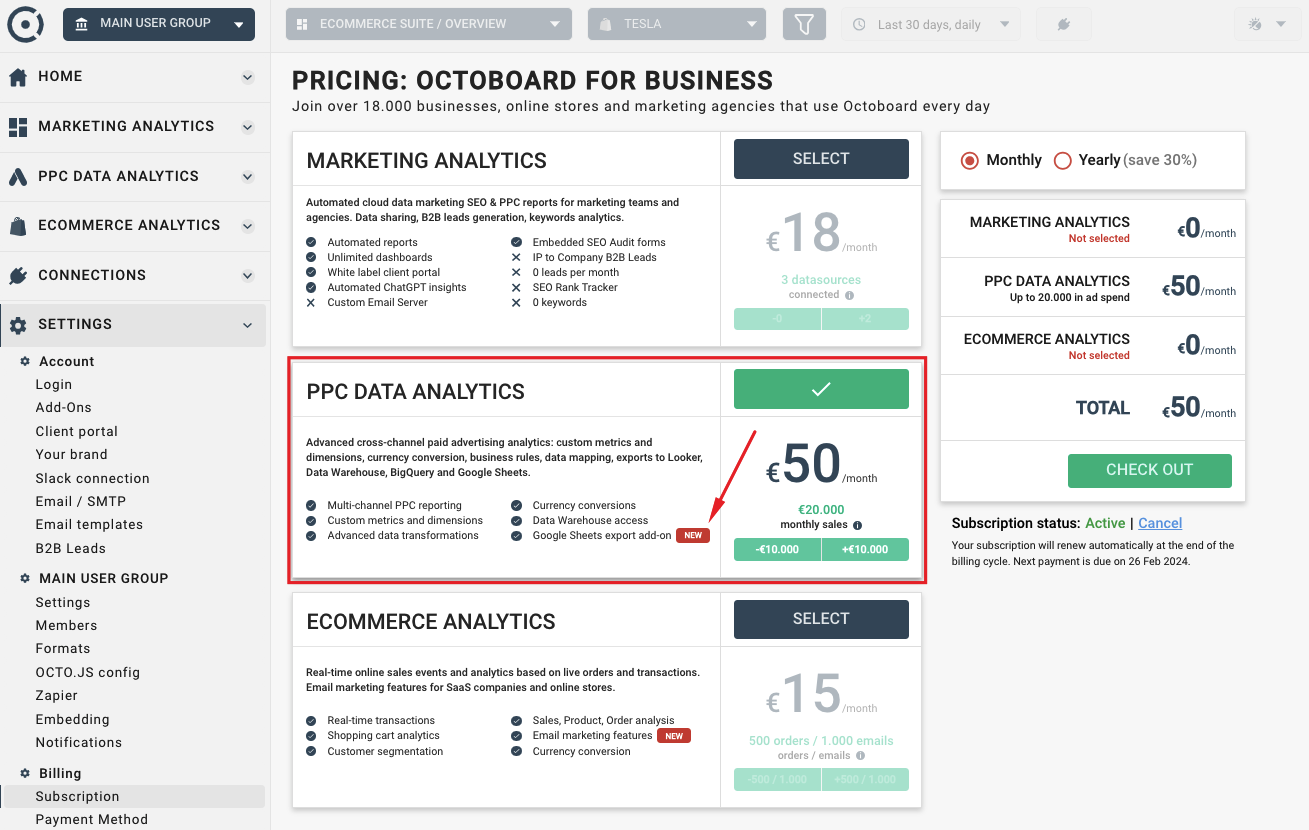Click NEW badge beside Google Sheets export add-on
Viewport: 1309px width, 830px height.
point(693,536)
